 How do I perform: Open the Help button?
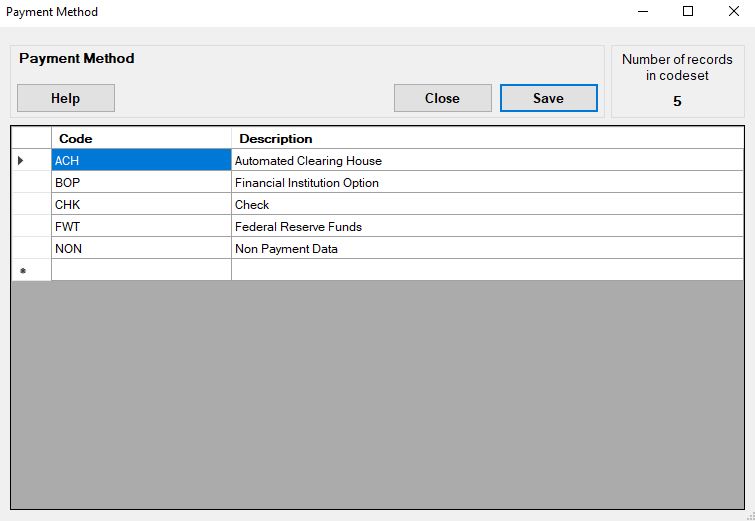coord(66,98)
